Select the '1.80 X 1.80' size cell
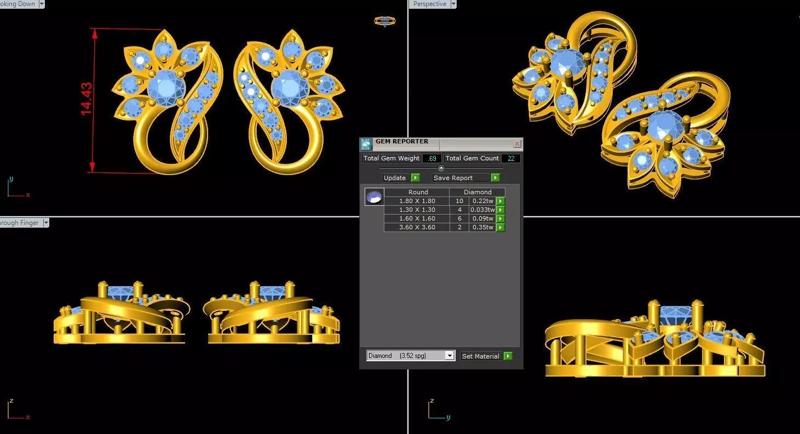 click(x=417, y=201)
